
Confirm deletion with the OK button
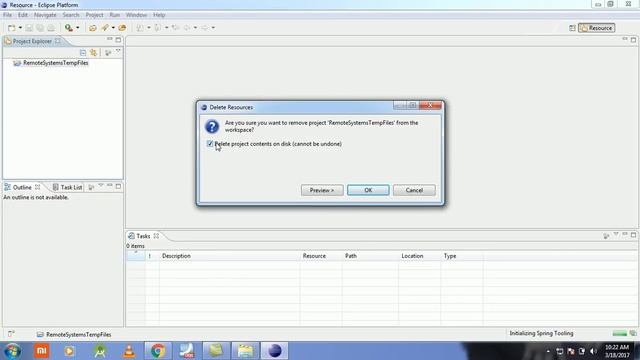click(x=368, y=190)
